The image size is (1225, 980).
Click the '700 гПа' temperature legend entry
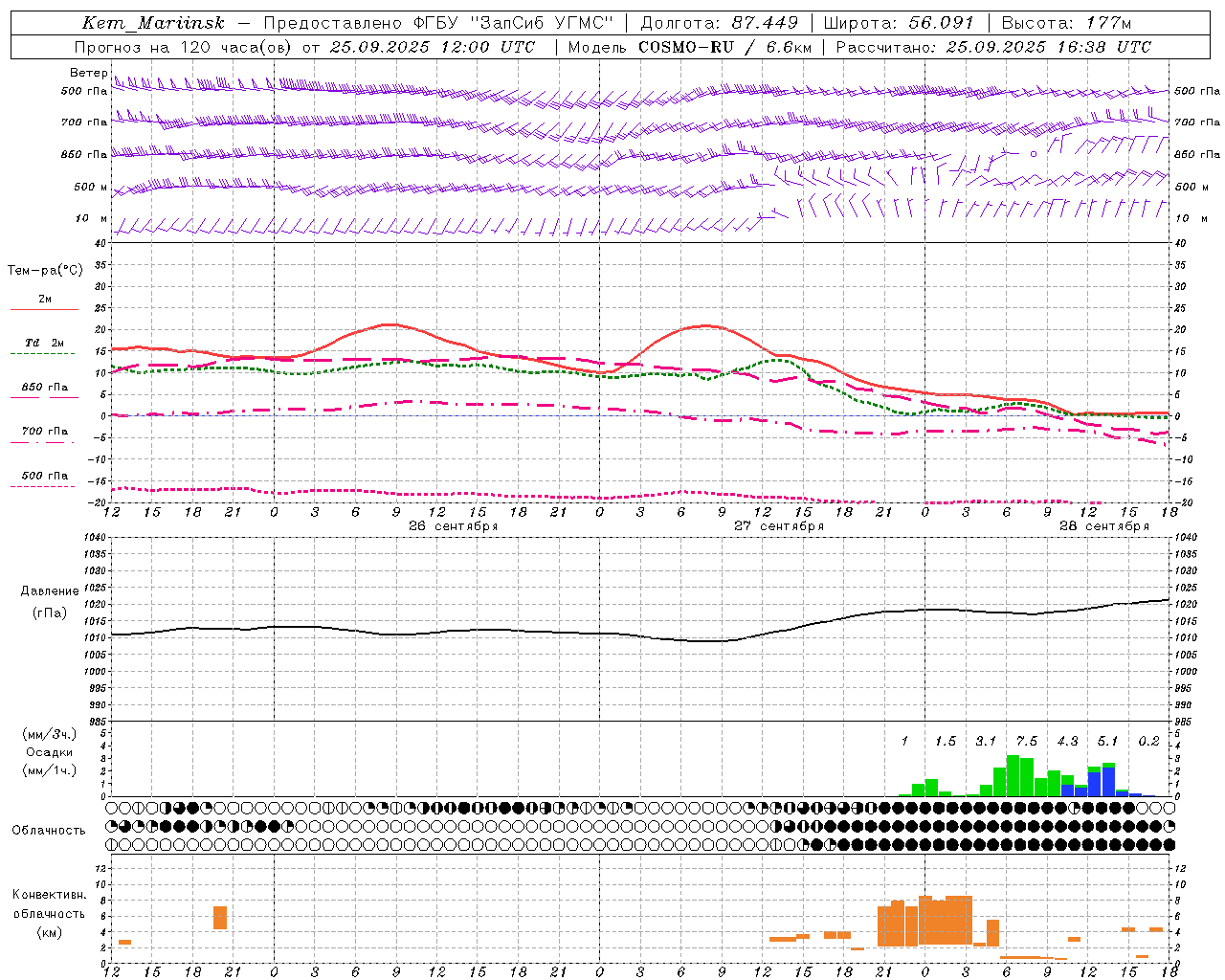pos(45,432)
